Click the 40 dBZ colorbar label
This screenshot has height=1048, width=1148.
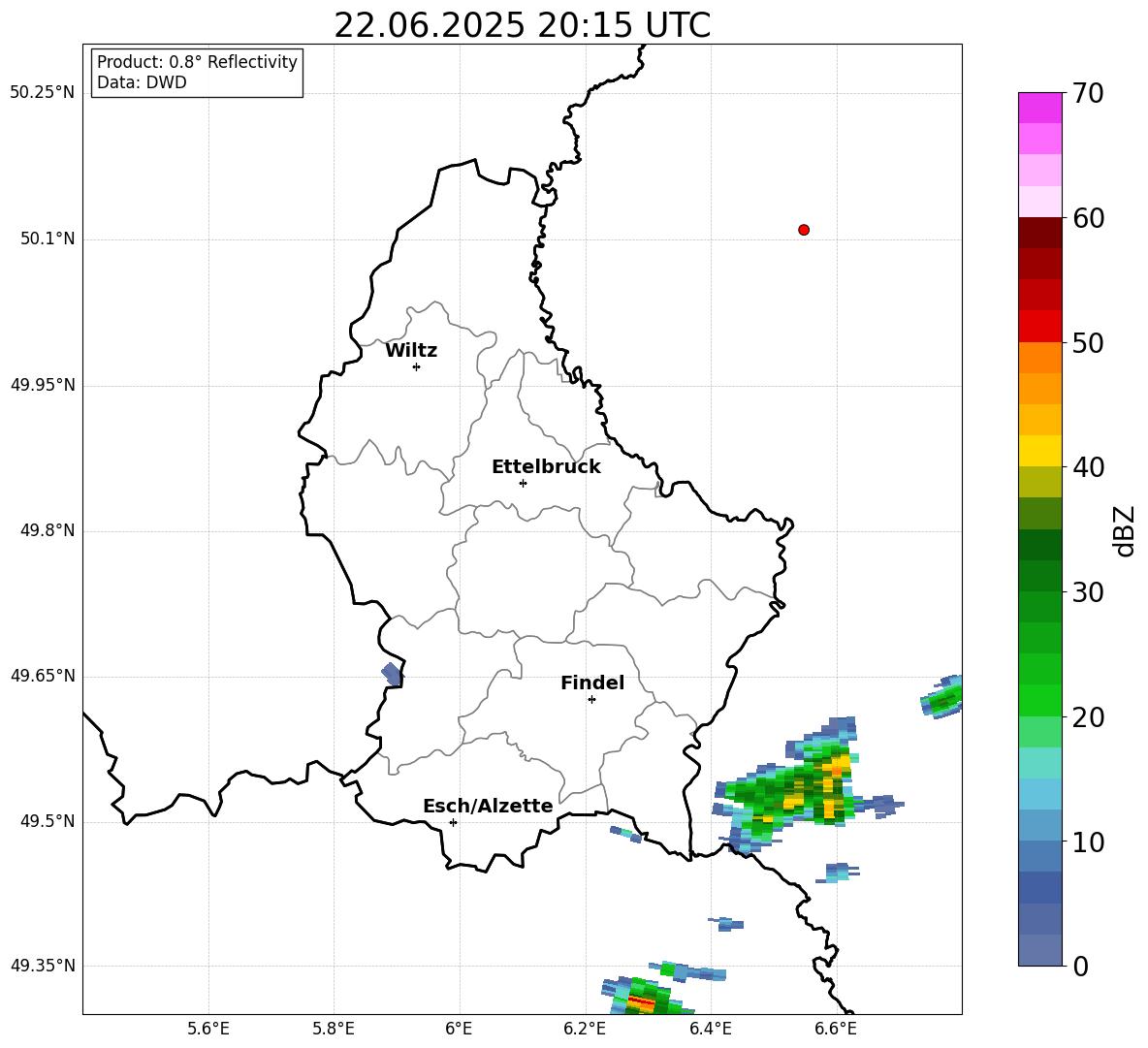pyautogui.click(x=1088, y=467)
